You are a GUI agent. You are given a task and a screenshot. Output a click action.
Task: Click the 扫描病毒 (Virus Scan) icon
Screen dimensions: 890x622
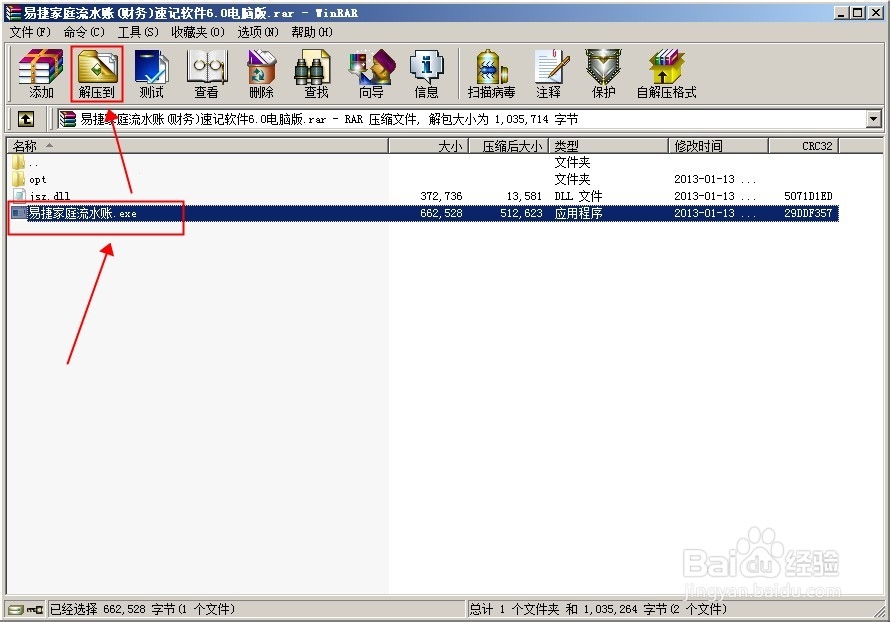point(492,74)
